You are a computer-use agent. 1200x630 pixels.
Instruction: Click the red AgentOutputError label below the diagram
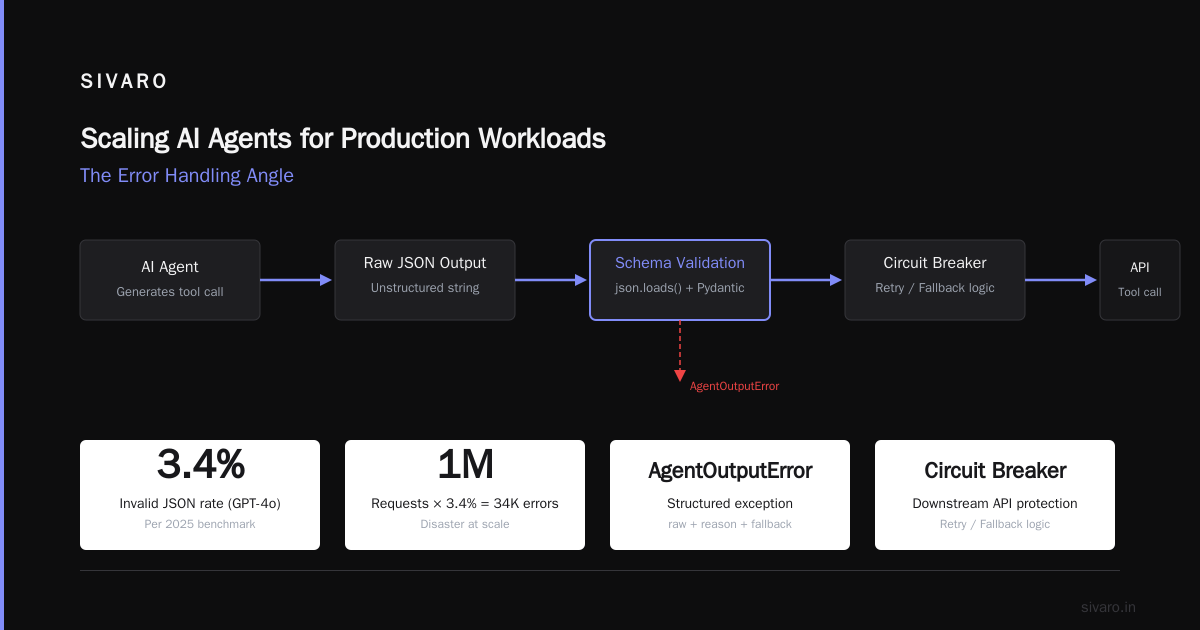734,386
